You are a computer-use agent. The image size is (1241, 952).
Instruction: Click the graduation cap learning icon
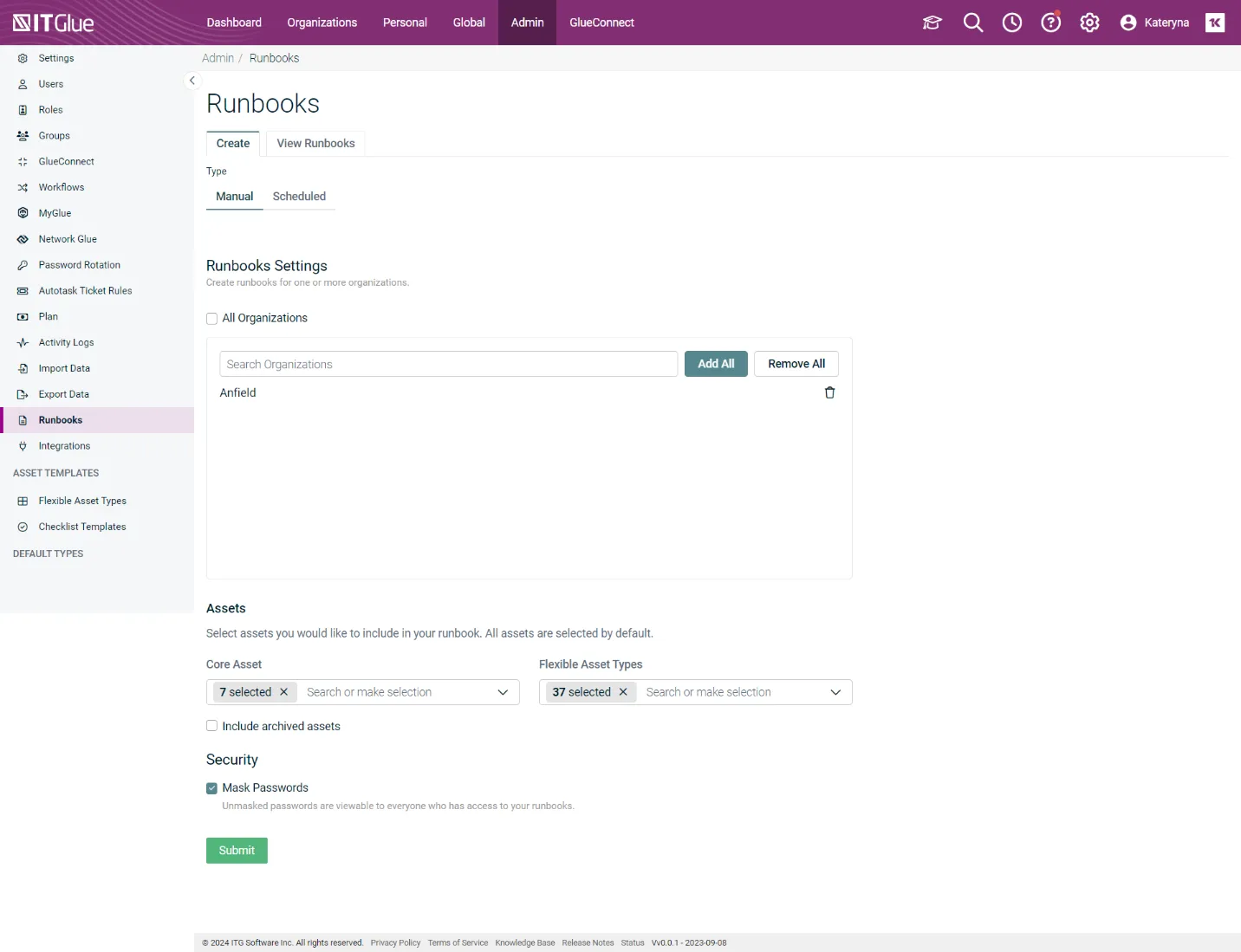point(932,23)
